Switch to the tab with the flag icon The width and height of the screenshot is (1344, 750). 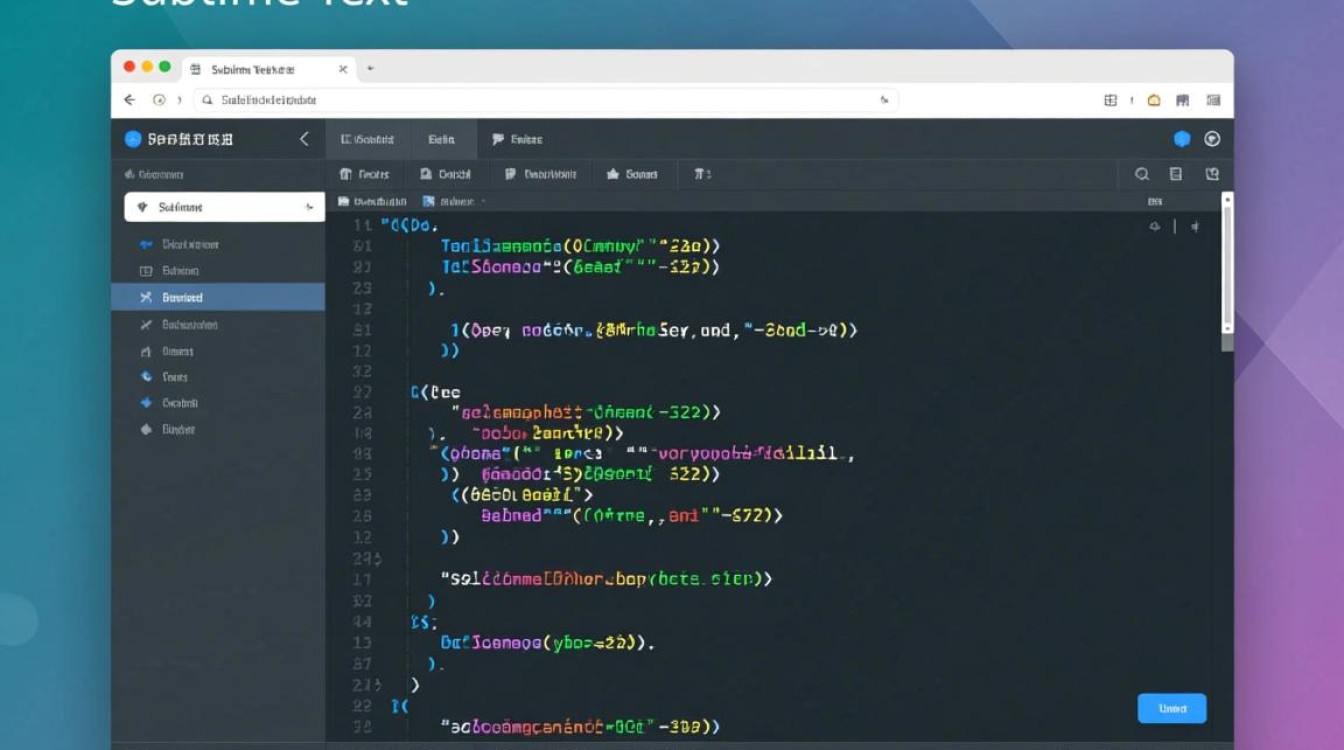[517, 139]
